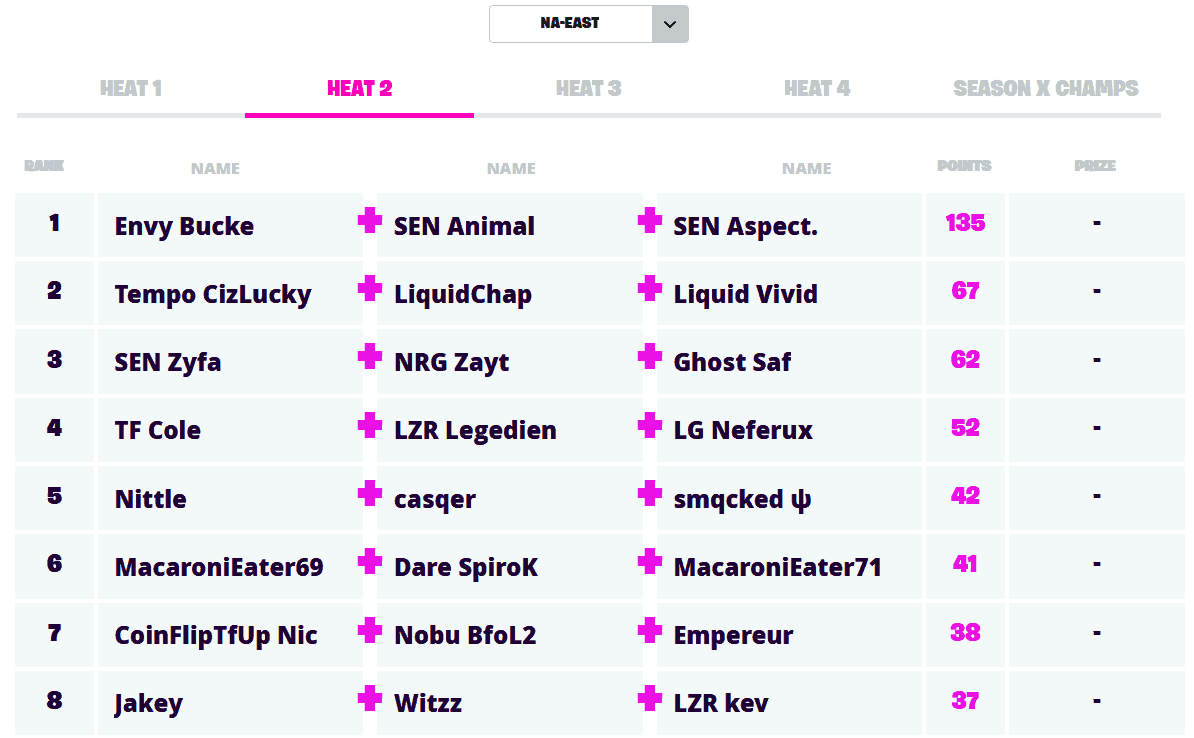Switch to the Heat 1 tab
1194x738 pixels.
131,89
